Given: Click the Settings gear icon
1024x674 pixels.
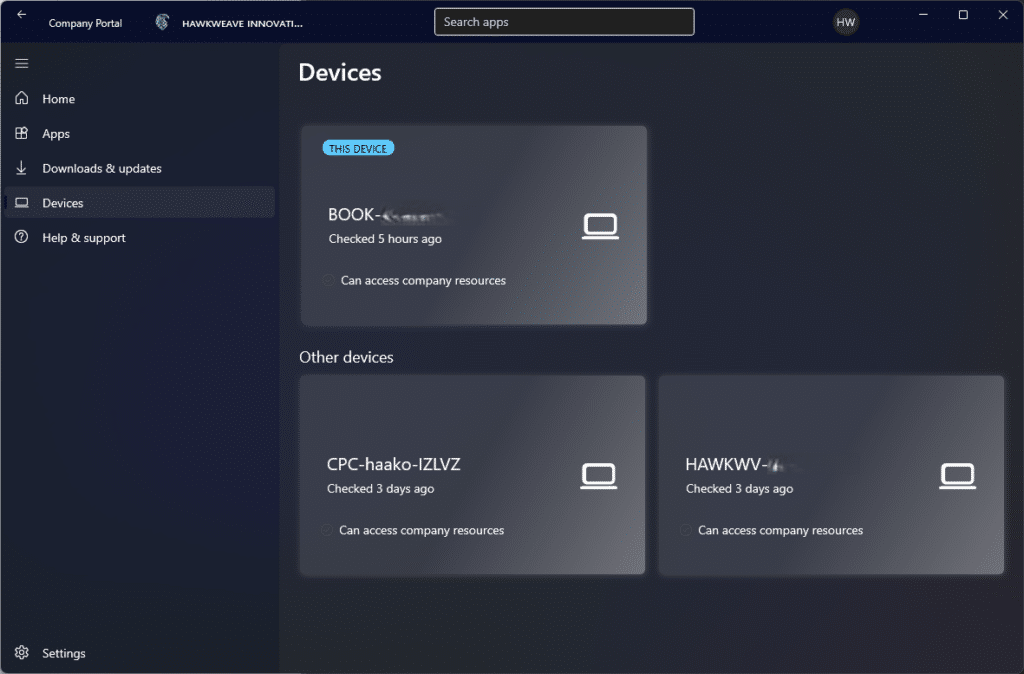Looking at the screenshot, I should point(22,653).
